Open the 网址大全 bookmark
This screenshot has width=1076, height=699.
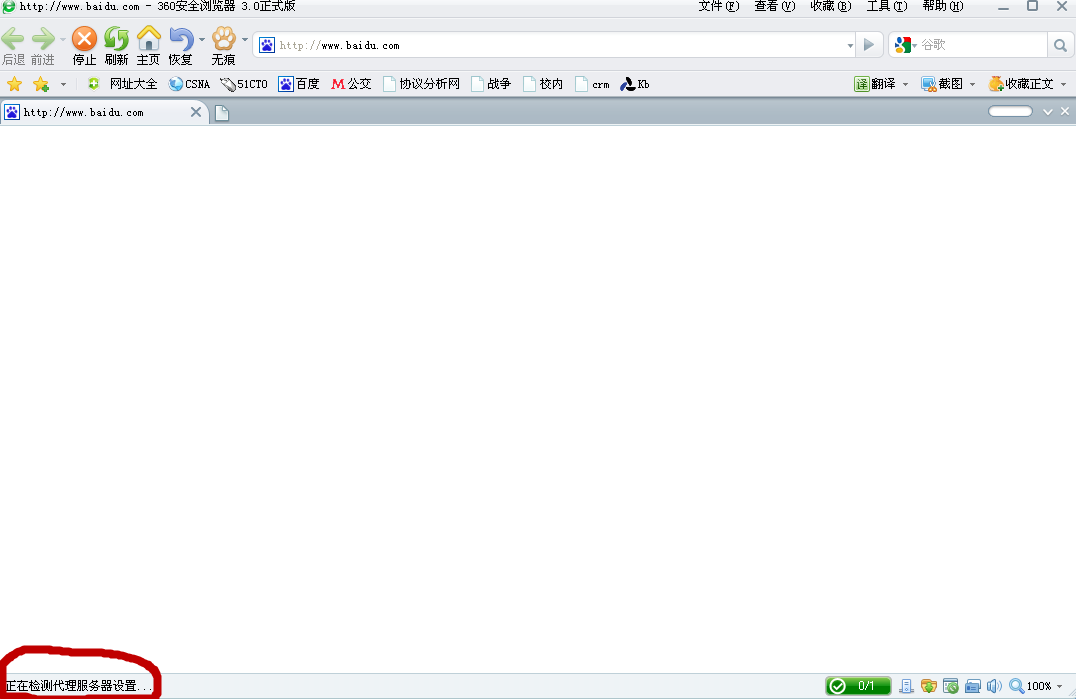[123, 84]
